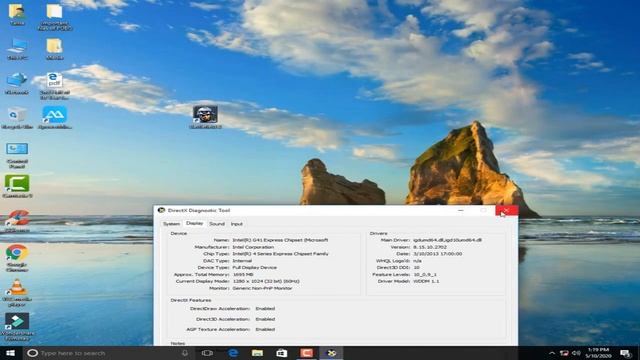
Task: Open the volume control in system tray
Action: click(576, 353)
